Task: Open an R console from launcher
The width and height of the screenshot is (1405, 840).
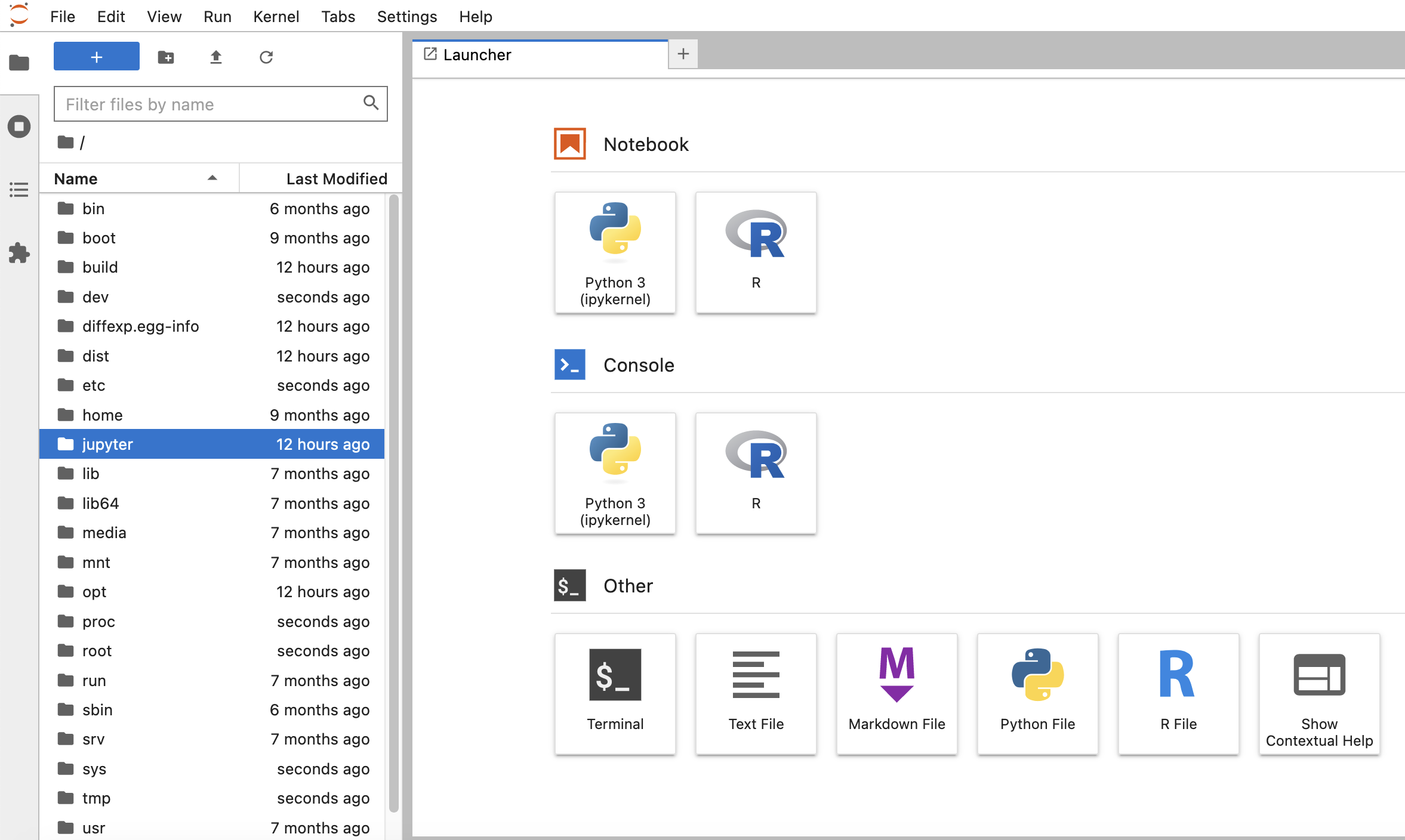Action: coord(756,472)
